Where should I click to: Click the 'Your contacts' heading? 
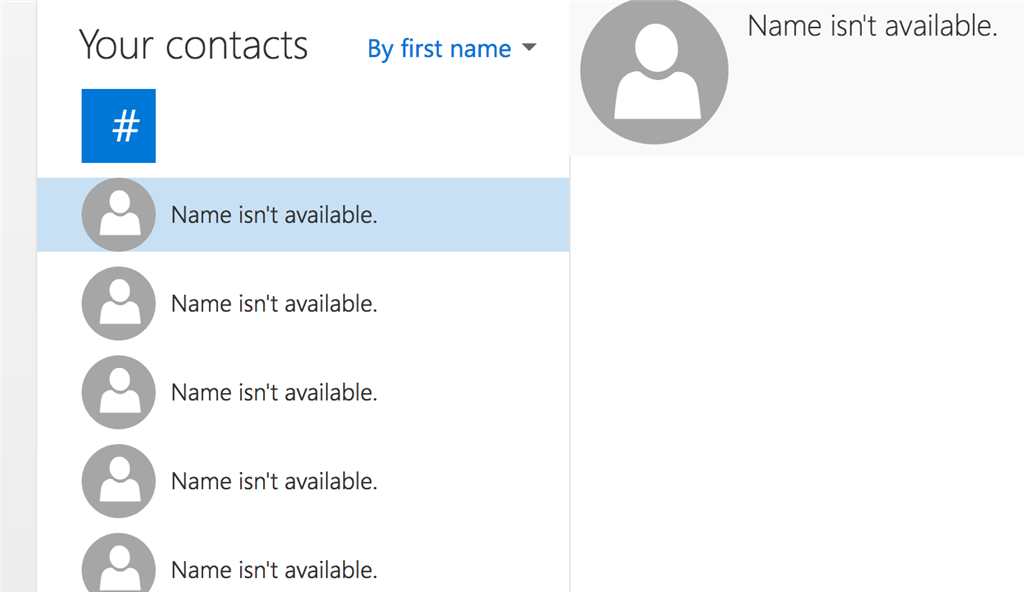(193, 46)
